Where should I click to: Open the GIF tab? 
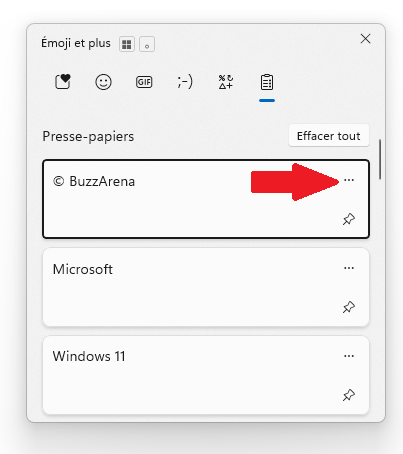coord(144,82)
